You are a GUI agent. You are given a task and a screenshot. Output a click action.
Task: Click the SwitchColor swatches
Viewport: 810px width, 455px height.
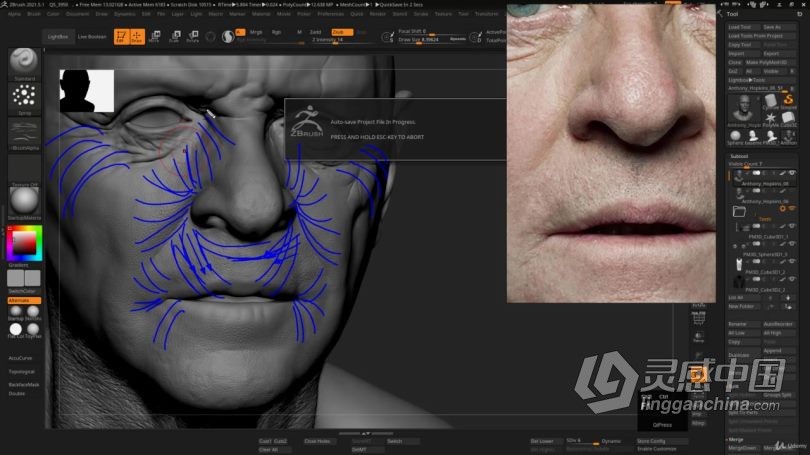[x=24, y=278]
